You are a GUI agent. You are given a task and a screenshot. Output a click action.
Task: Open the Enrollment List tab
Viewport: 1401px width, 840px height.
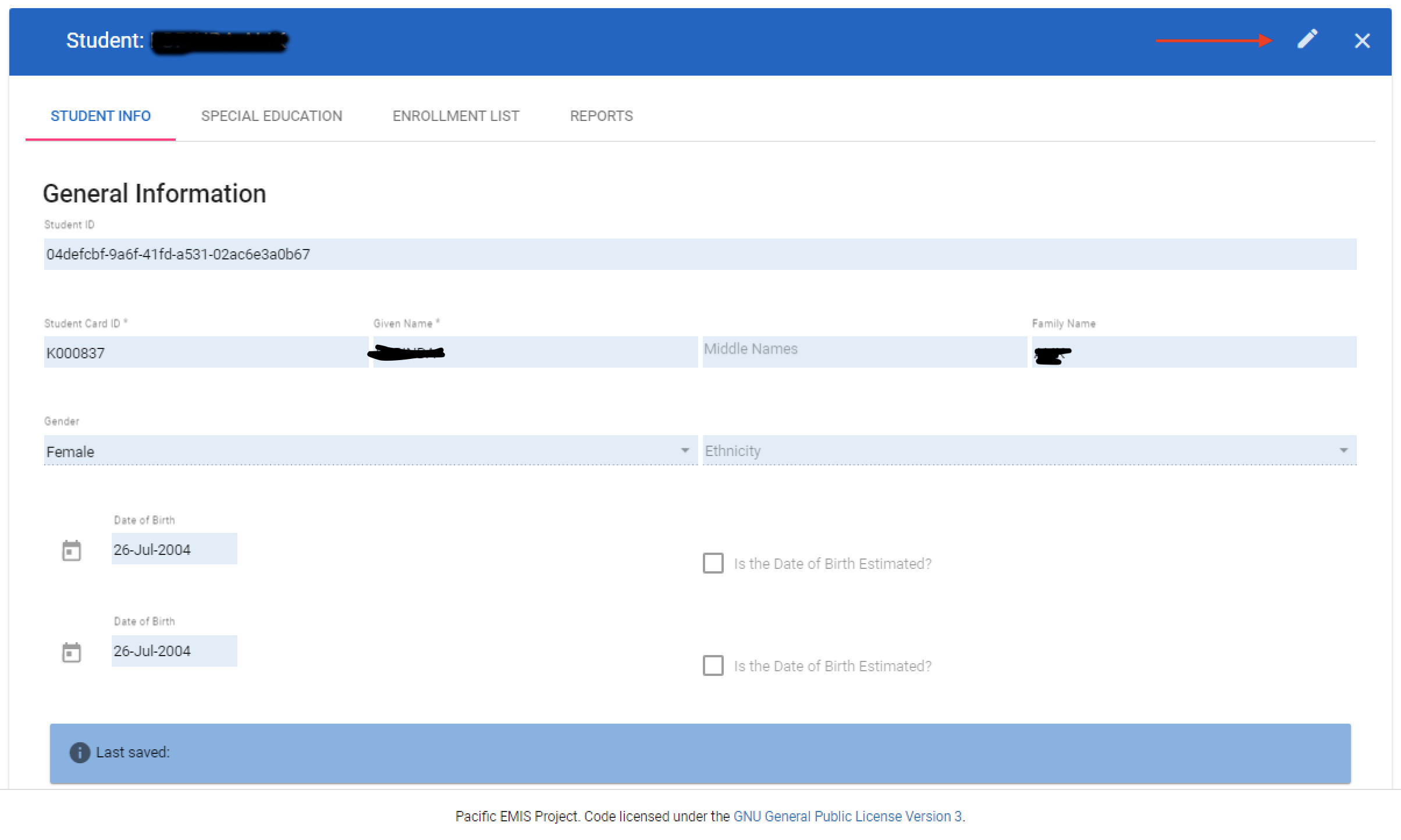[x=456, y=116]
